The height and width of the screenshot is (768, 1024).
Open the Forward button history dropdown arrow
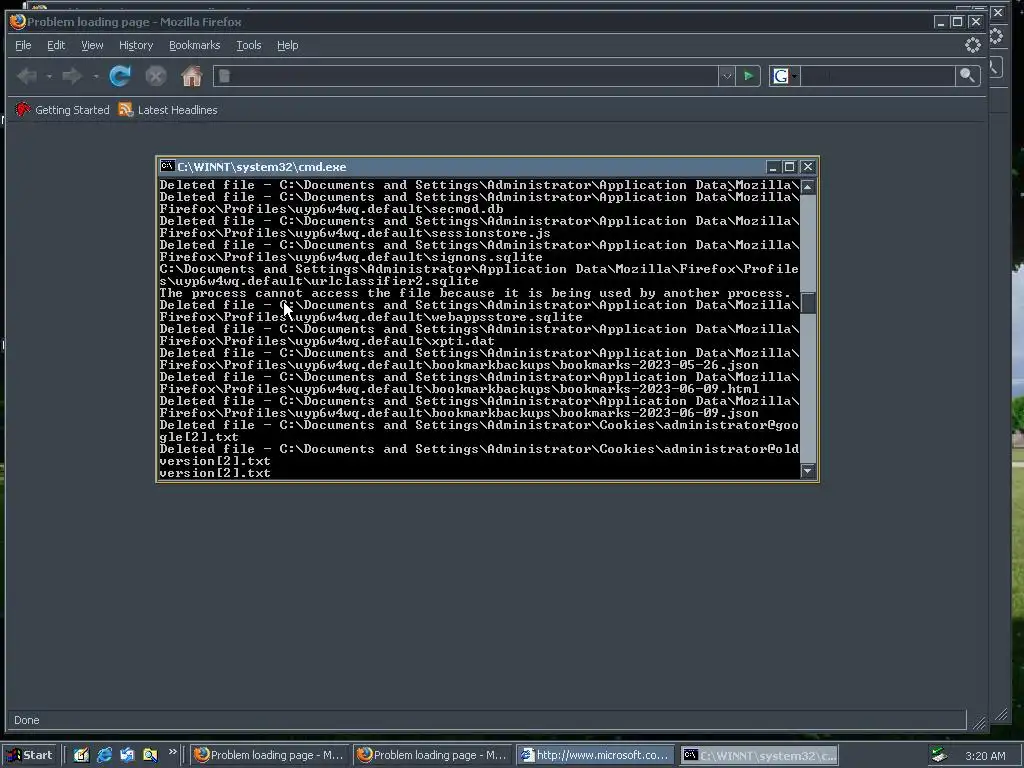click(x=95, y=76)
